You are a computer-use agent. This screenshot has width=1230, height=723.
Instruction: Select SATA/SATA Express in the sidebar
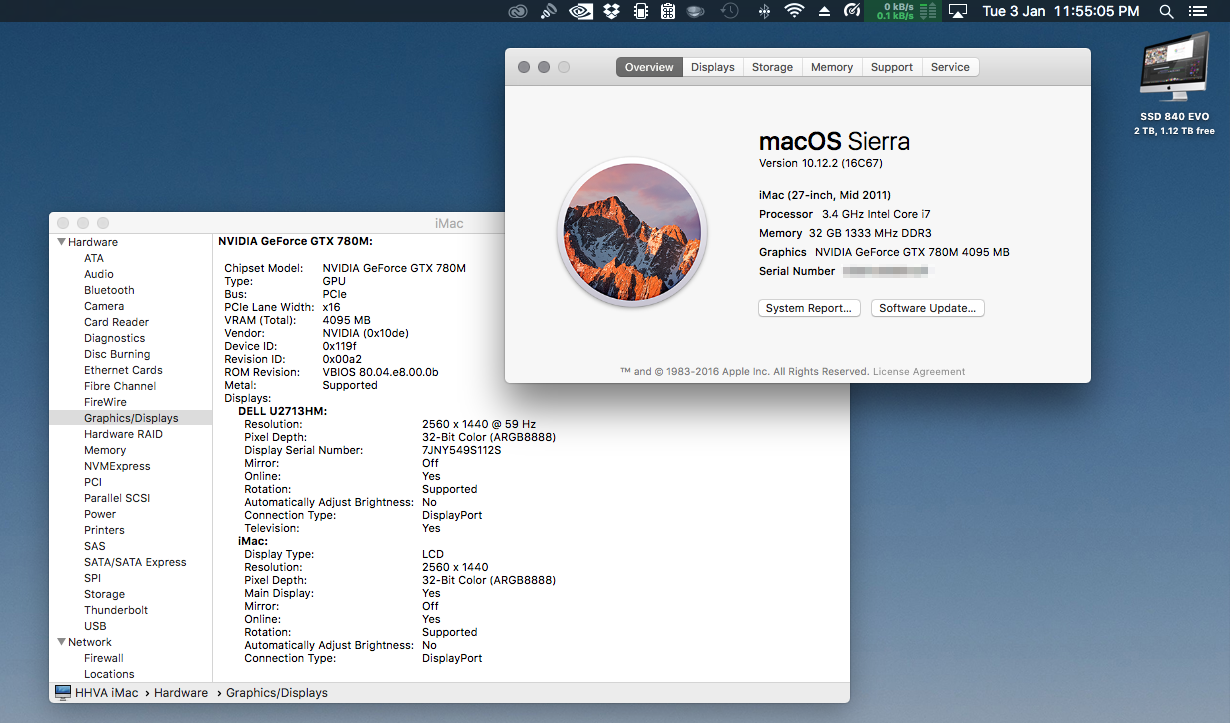point(135,562)
